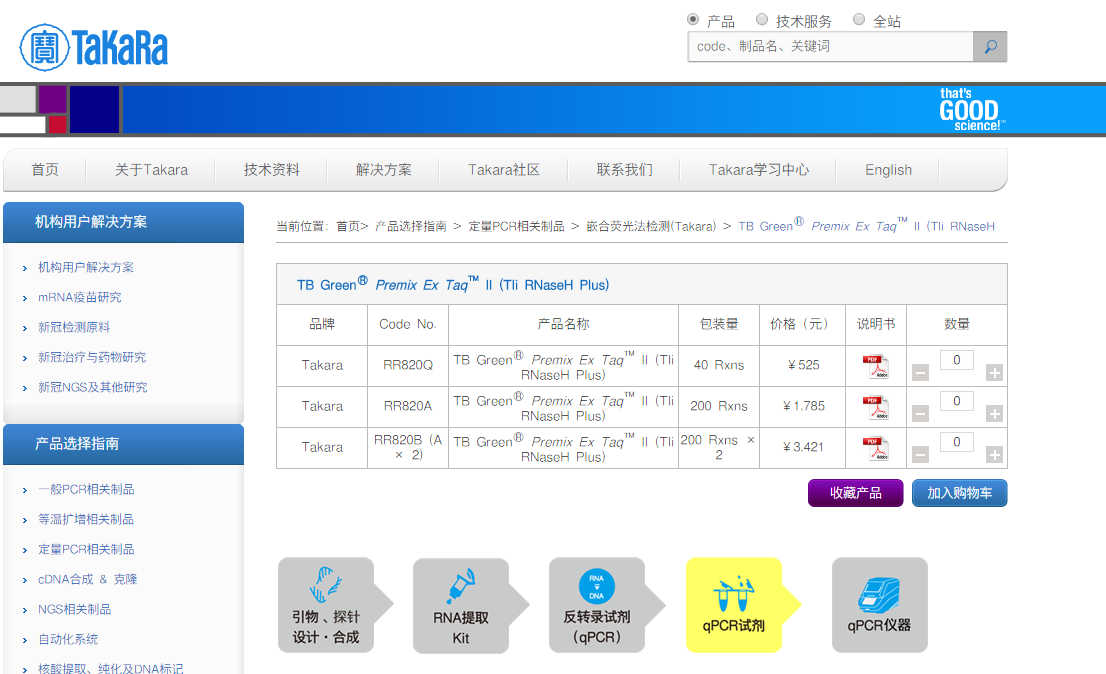Open 自动化系统 sidebar link
Viewport: 1106px width, 674px height.
tap(68, 639)
